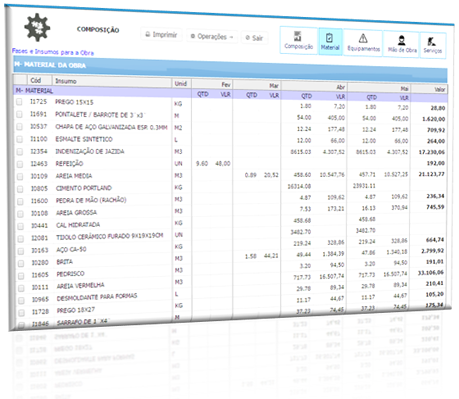Click the Sair exit icon
The height and width of the screenshot is (399, 459).
point(248,38)
